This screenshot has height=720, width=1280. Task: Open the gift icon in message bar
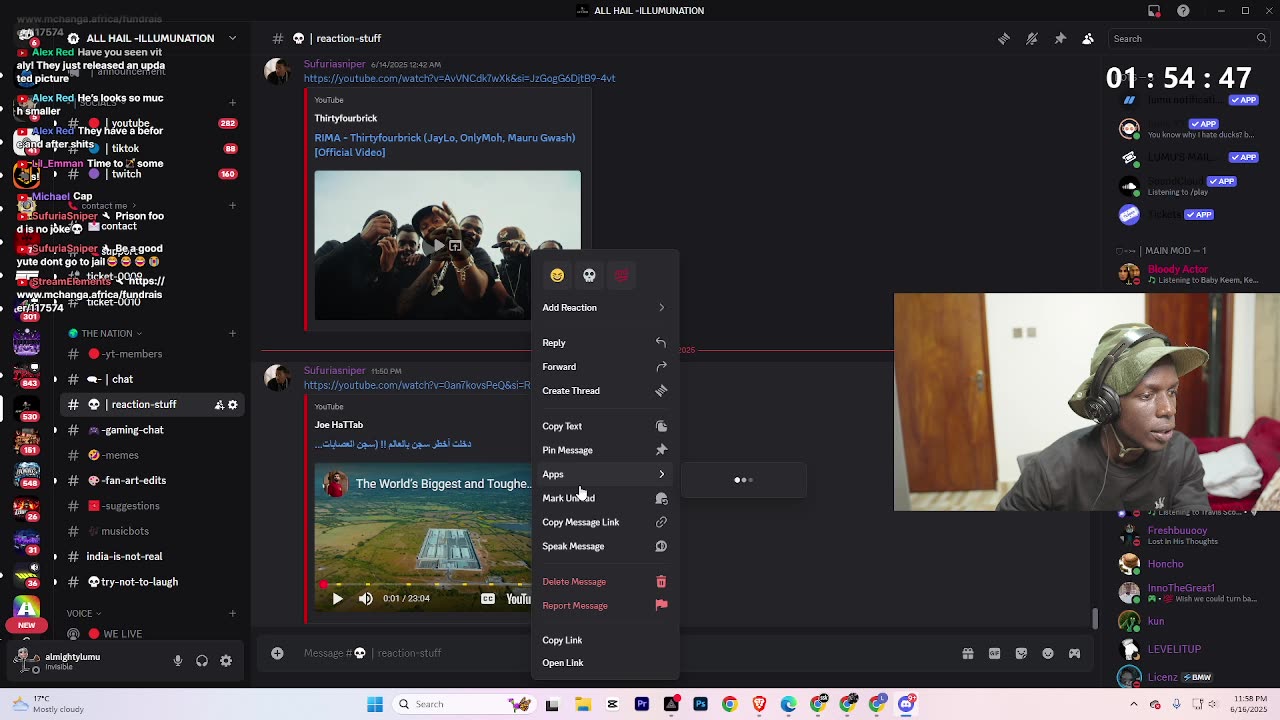pos(968,654)
